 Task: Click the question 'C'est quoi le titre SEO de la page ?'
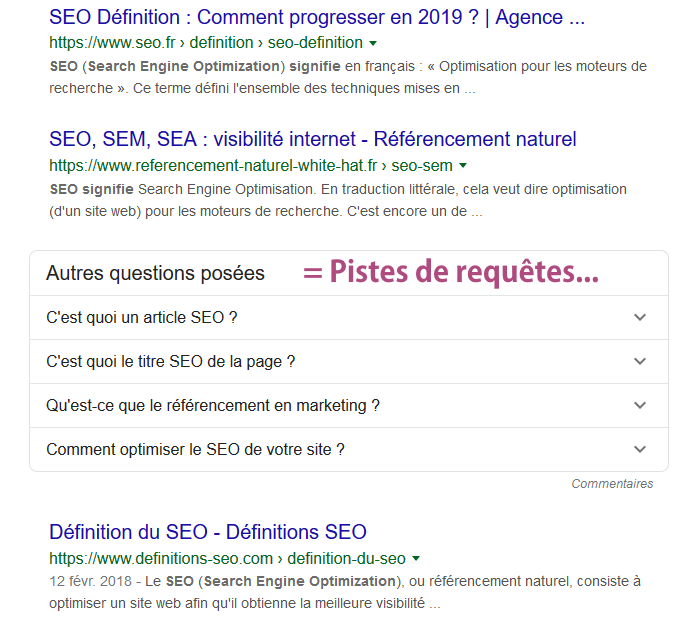click(171, 362)
